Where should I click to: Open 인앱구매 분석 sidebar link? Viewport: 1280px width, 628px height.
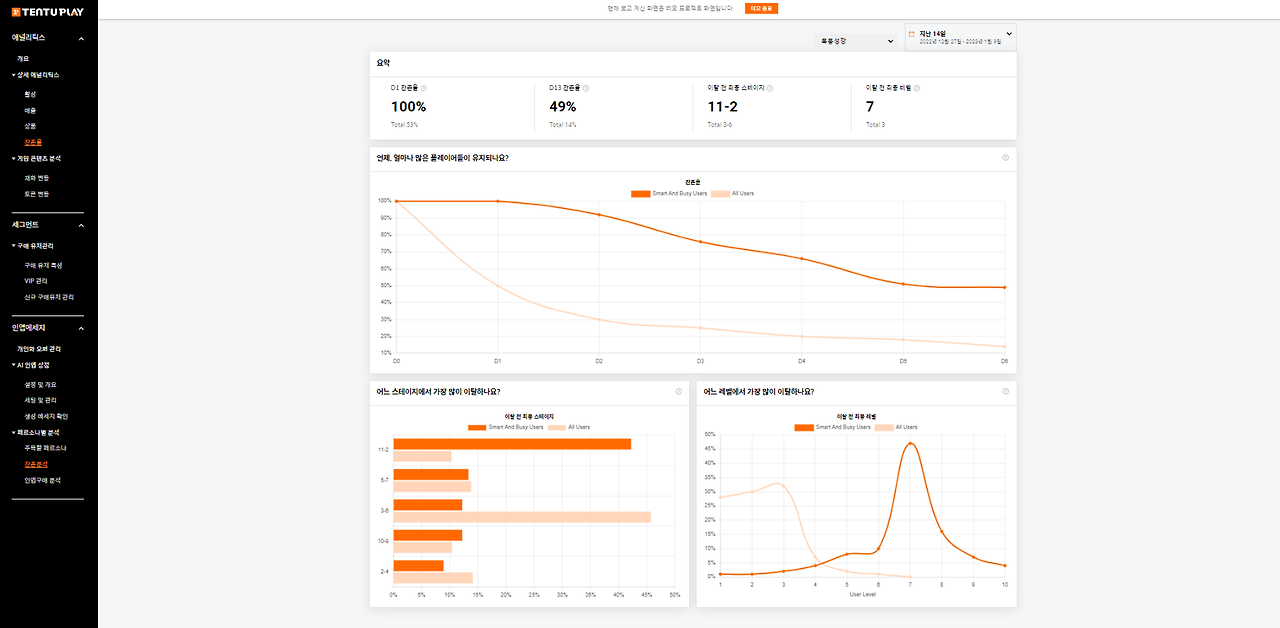pos(42,480)
